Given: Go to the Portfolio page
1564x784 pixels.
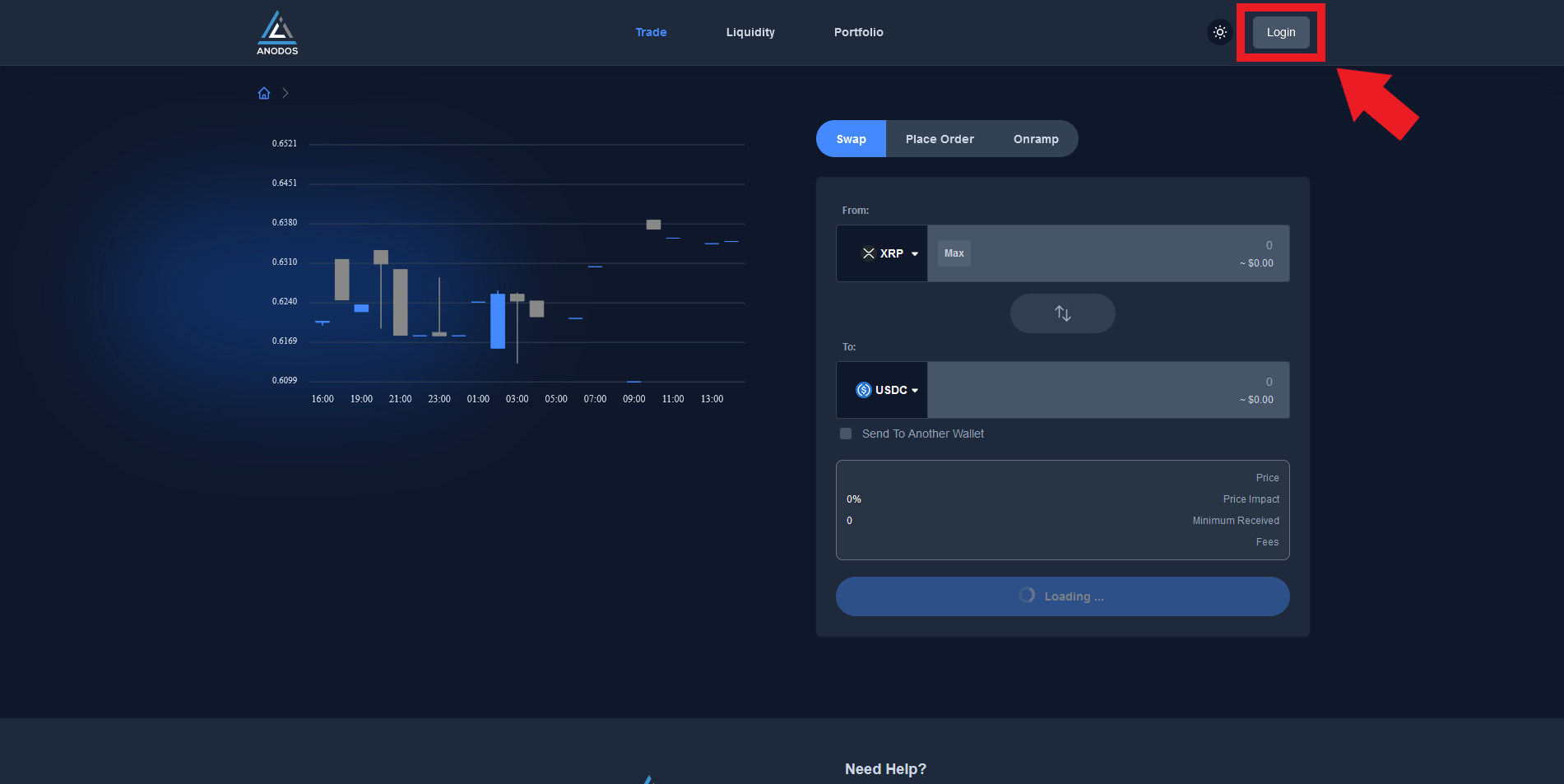Looking at the screenshot, I should tap(858, 32).
